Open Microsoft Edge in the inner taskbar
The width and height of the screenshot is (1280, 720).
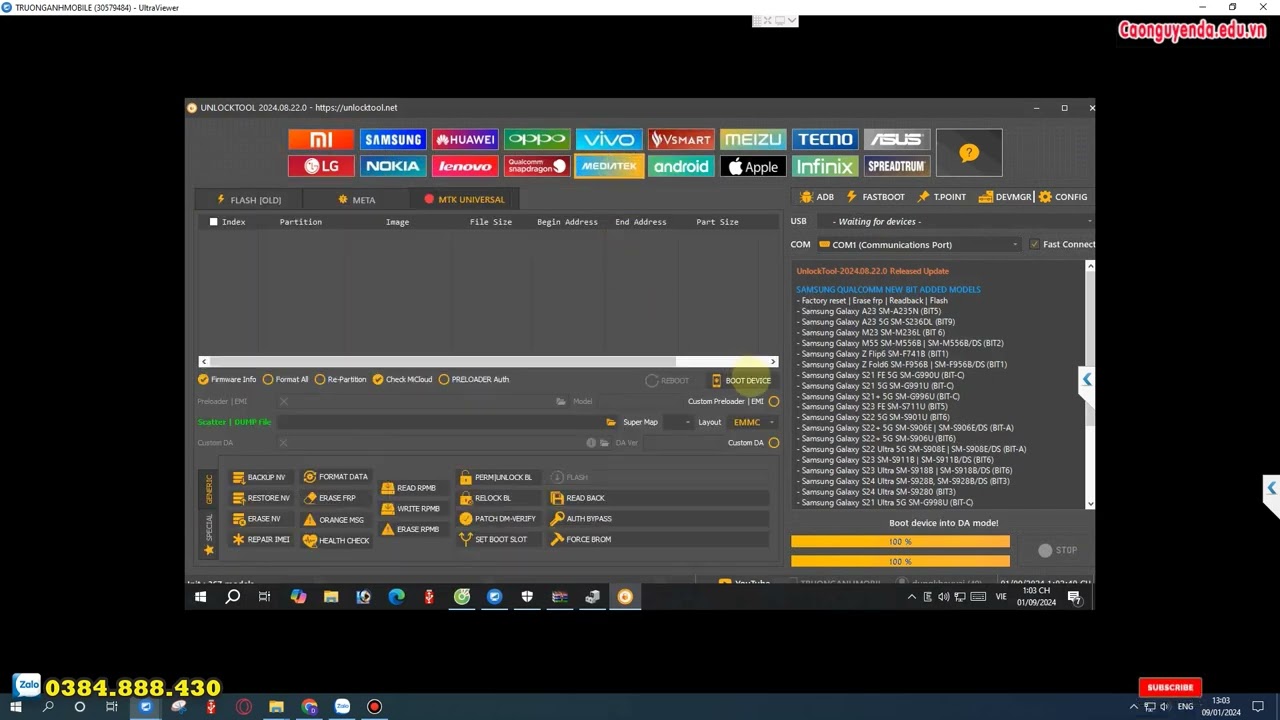(x=396, y=597)
